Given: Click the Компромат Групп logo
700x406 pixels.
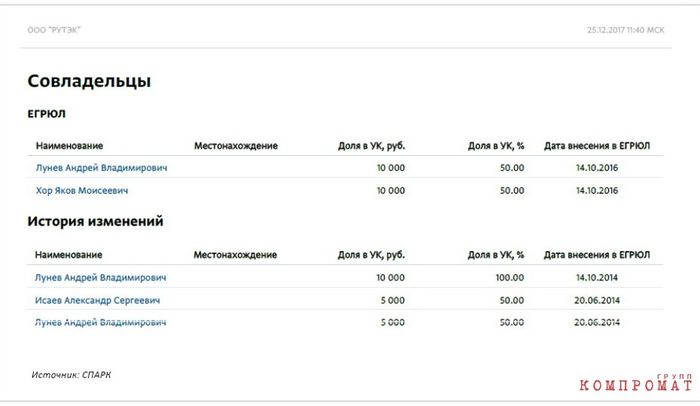Looking at the screenshot, I should (x=636, y=383).
